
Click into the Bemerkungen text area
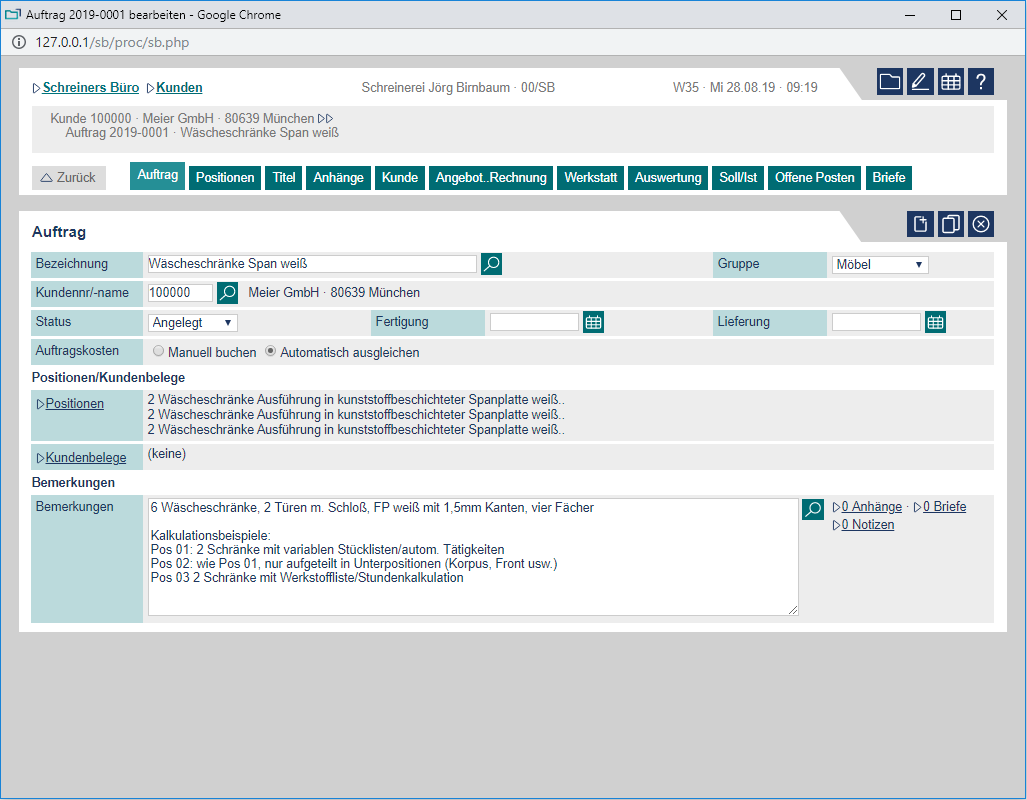470,557
